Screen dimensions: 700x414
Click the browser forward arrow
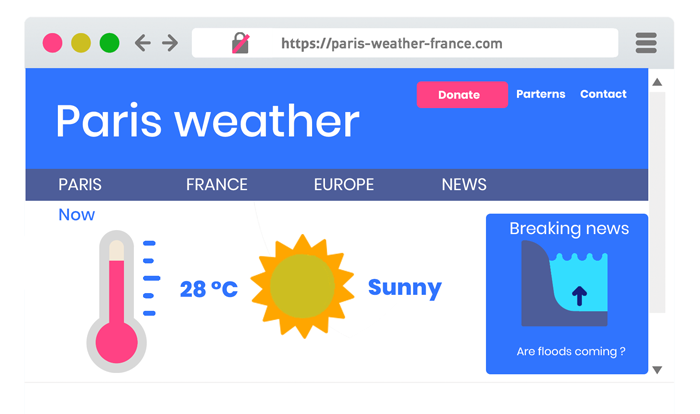point(170,43)
